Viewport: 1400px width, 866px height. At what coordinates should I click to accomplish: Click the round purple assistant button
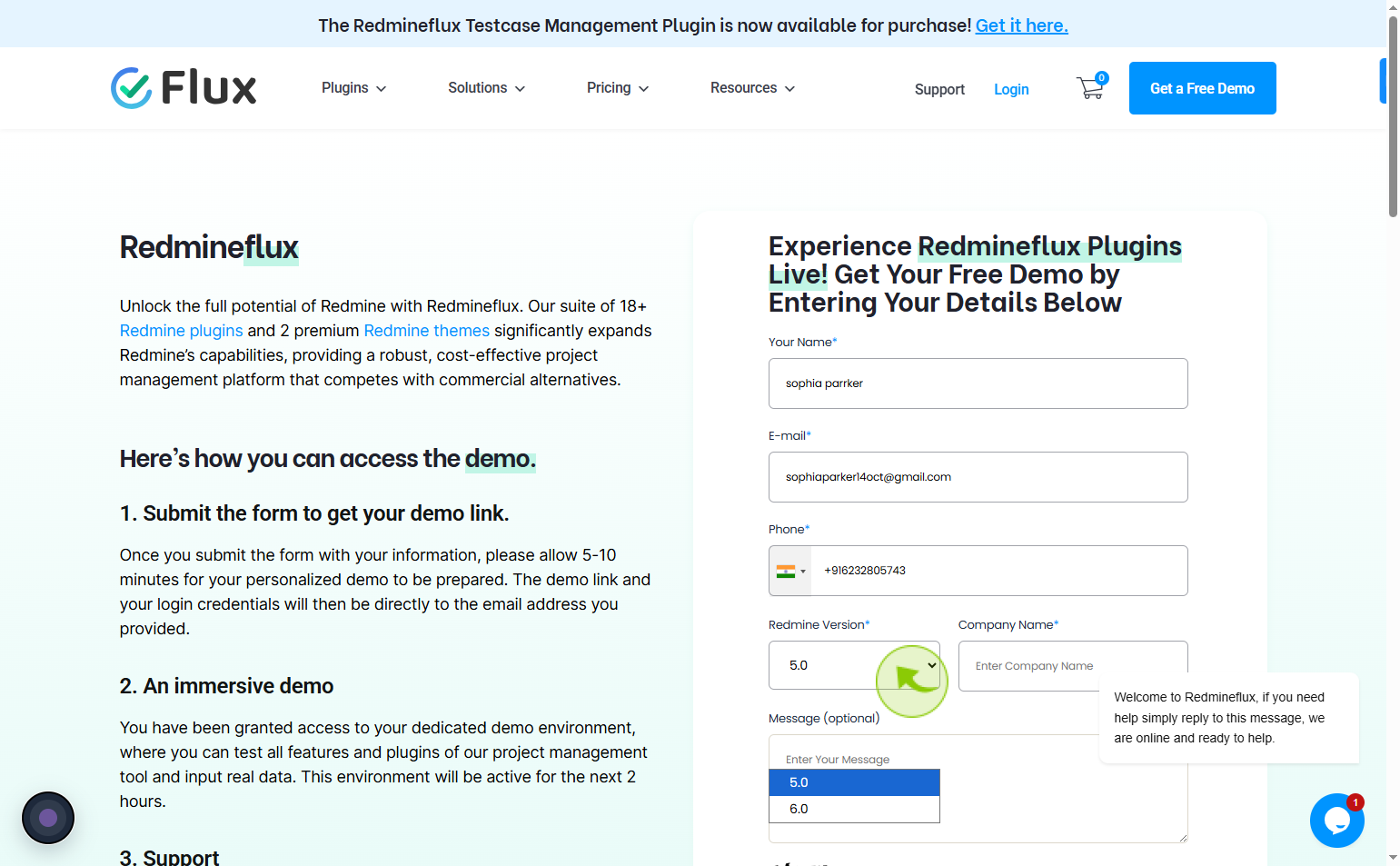click(48, 818)
